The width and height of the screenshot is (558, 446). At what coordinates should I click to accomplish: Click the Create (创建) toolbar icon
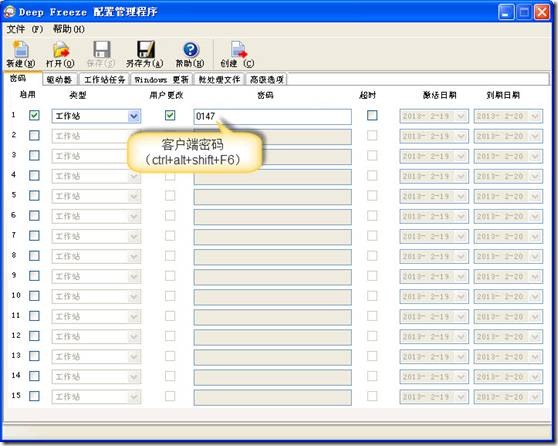pyautogui.click(x=238, y=49)
